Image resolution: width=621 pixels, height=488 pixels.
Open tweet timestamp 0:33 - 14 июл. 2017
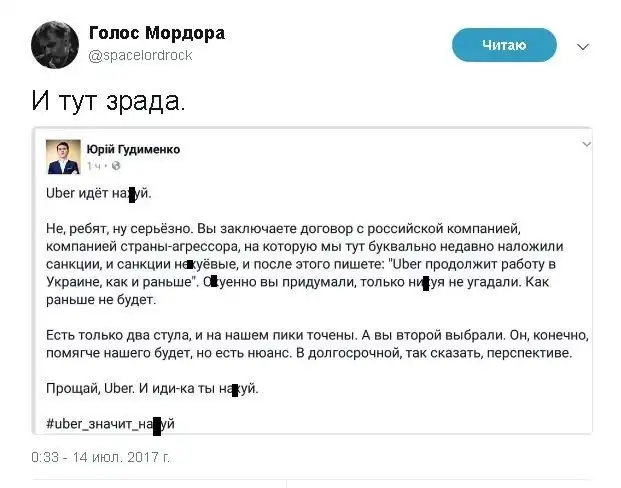[100, 458]
